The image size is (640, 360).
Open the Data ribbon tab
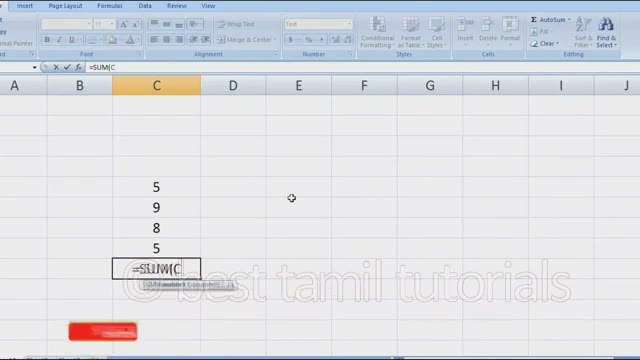(x=145, y=6)
